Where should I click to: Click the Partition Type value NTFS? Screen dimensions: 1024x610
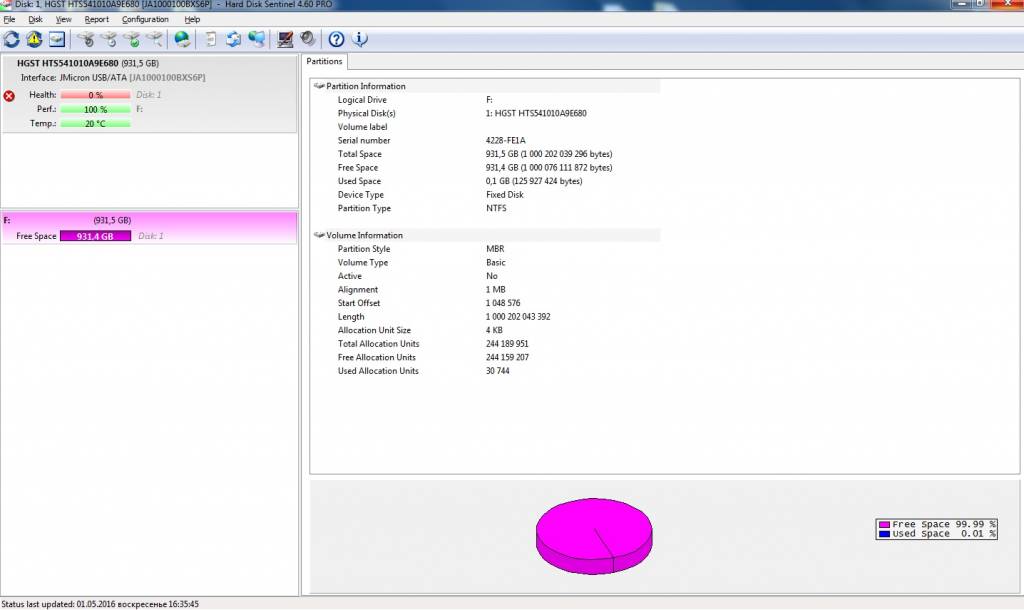click(x=496, y=208)
